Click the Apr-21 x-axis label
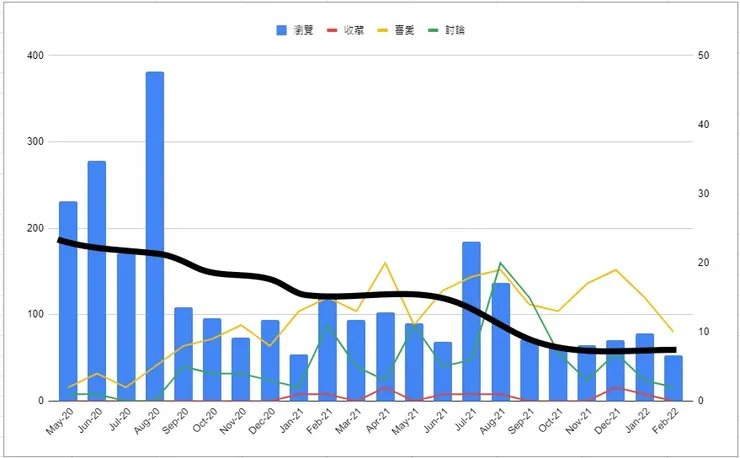Viewport: 740px width, 458px height. (378, 423)
